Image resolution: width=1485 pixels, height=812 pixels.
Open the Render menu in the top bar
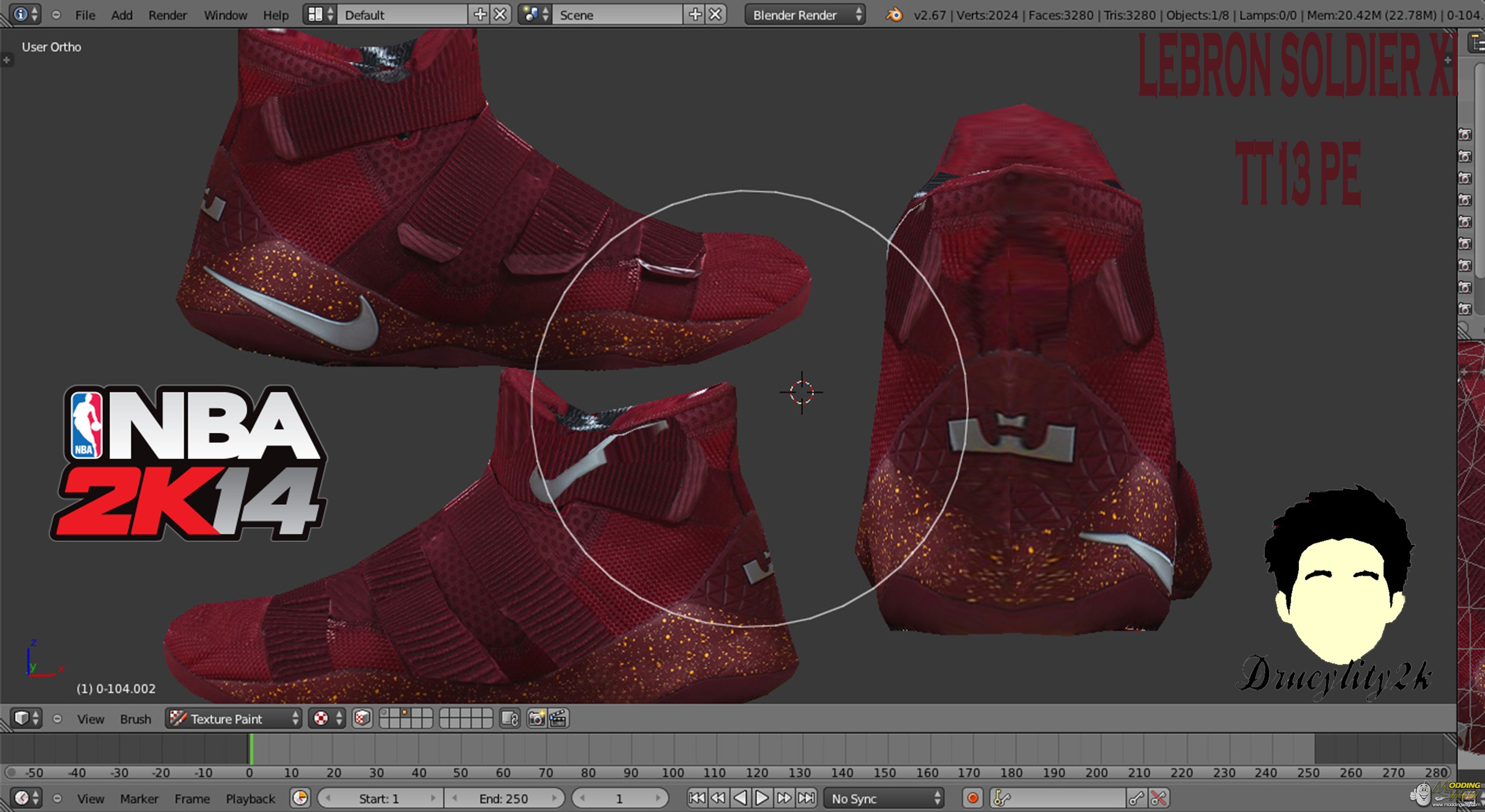167,15
